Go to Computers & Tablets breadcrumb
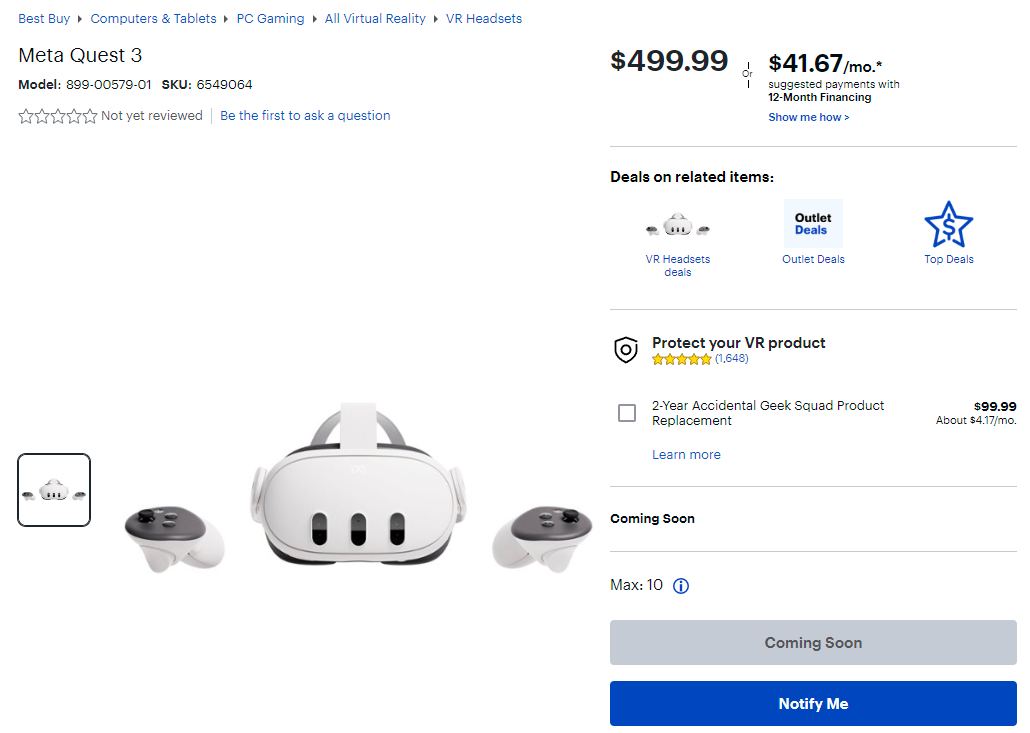Viewport: 1030px width, 733px height. coord(153,19)
